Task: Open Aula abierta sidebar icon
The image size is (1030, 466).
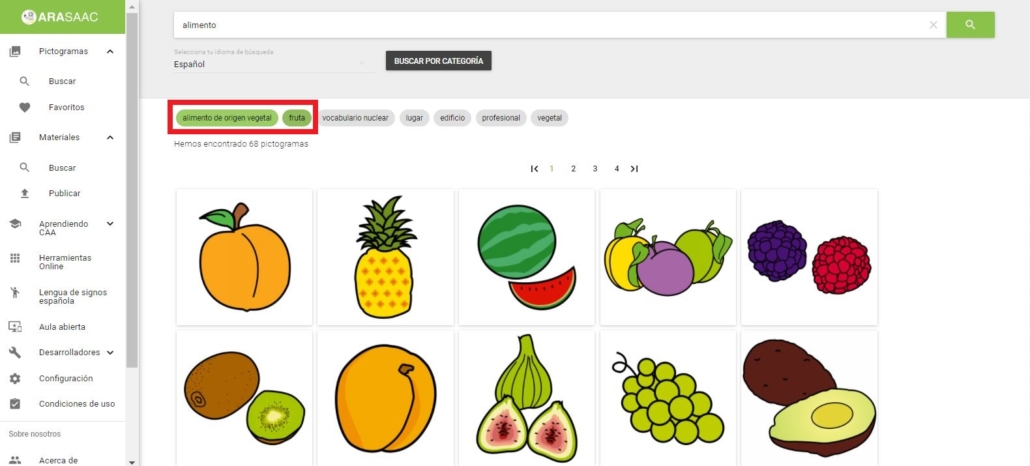Action: 15,327
